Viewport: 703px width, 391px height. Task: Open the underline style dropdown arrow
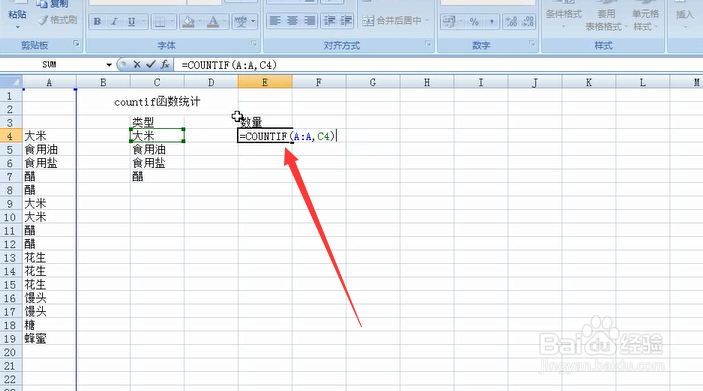click(x=143, y=21)
